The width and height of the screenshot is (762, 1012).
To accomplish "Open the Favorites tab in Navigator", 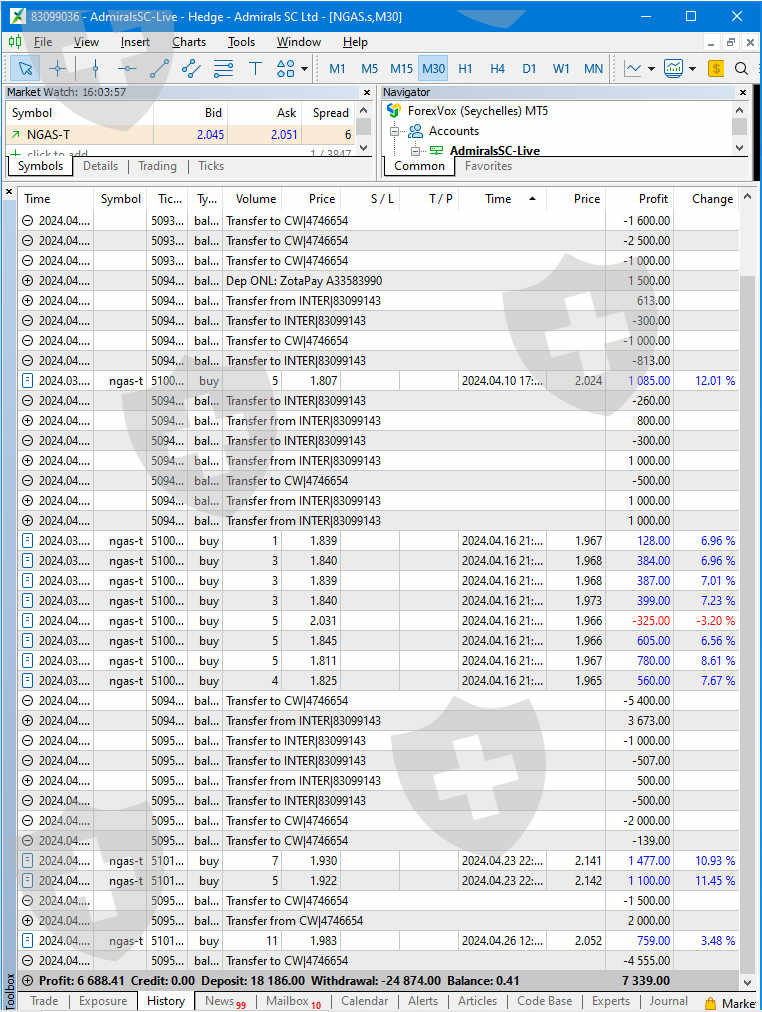I will pyautogui.click(x=488, y=166).
